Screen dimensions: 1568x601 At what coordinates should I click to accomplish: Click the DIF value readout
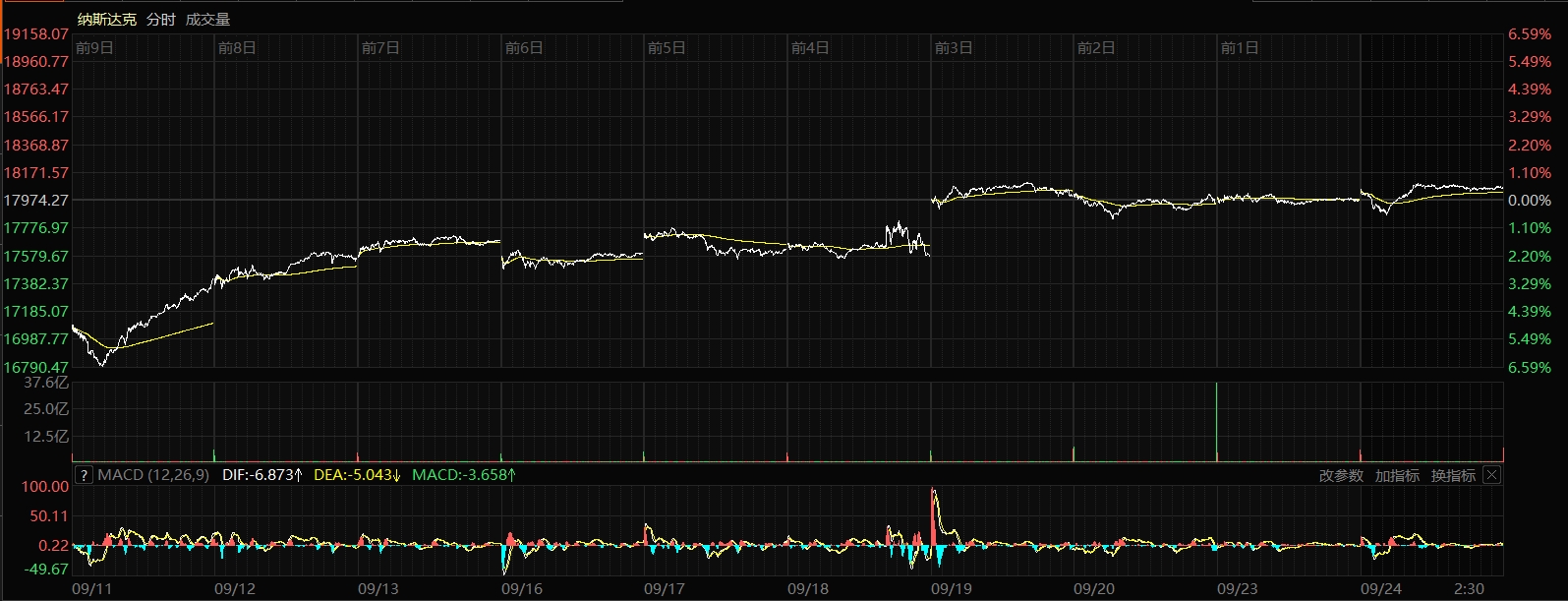pyautogui.click(x=261, y=475)
